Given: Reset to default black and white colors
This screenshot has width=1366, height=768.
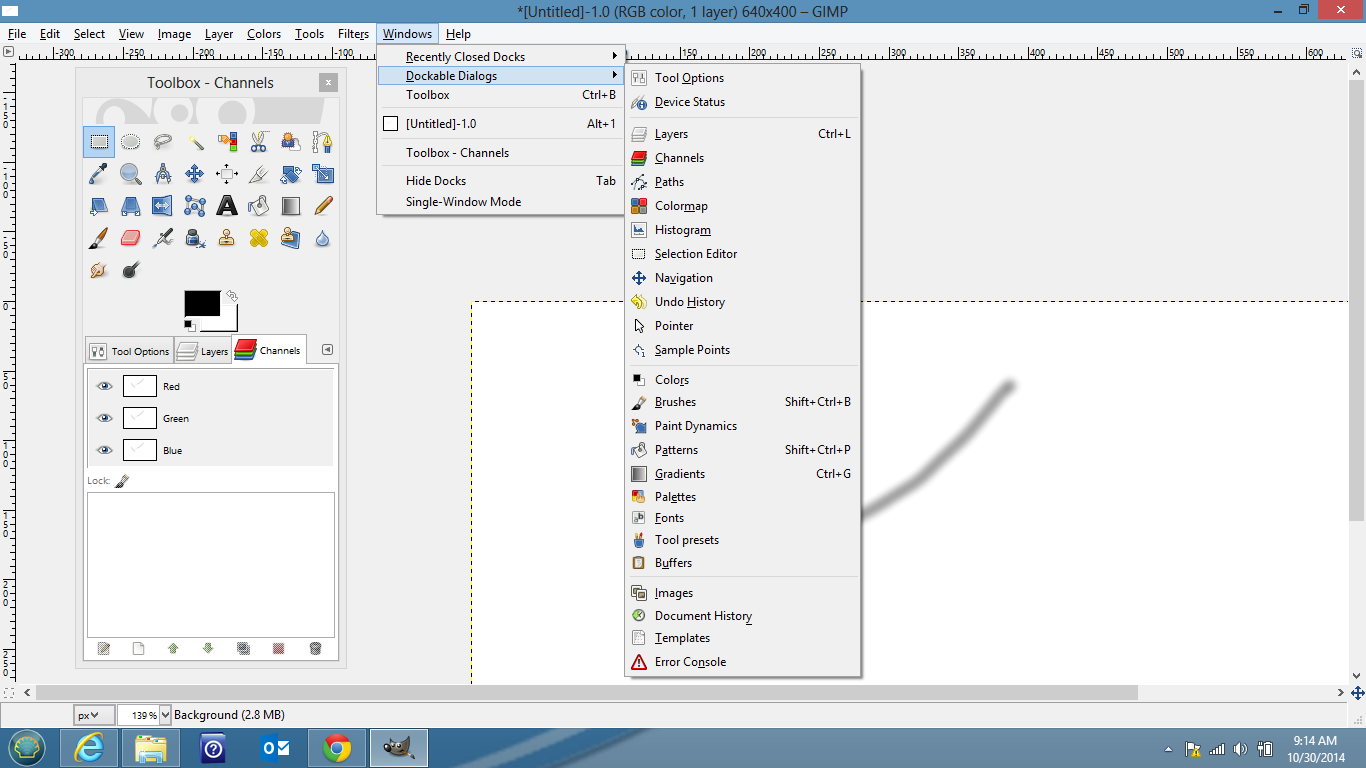Looking at the screenshot, I should (190, 325).
